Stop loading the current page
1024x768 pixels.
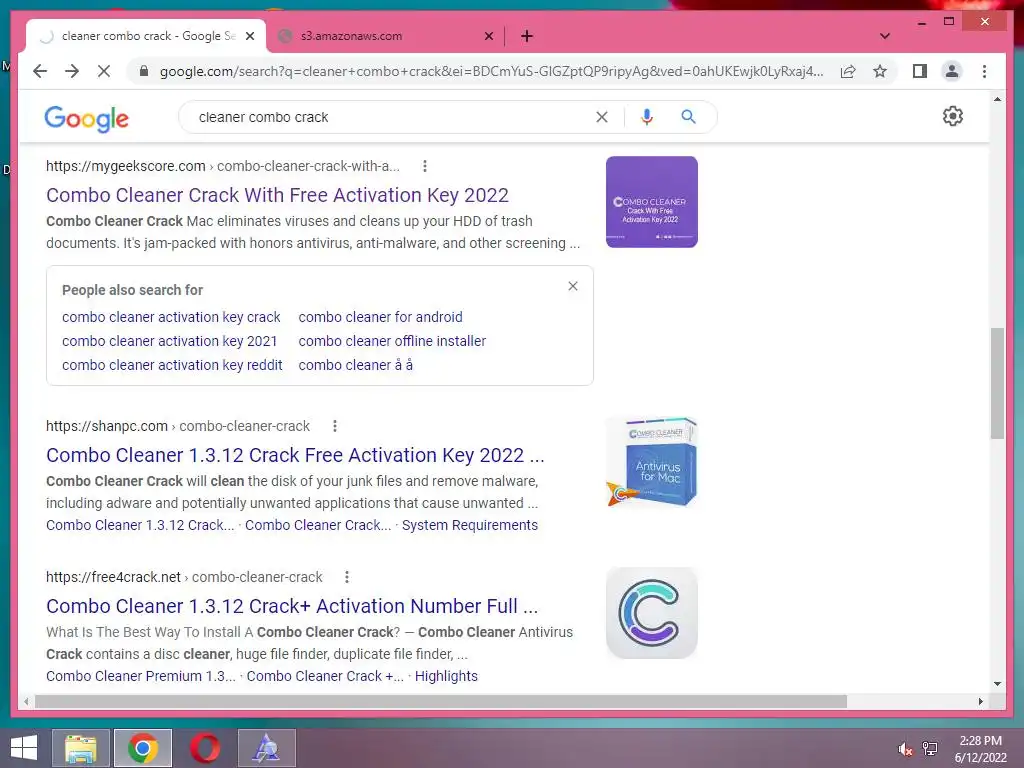tap(104, 71)
